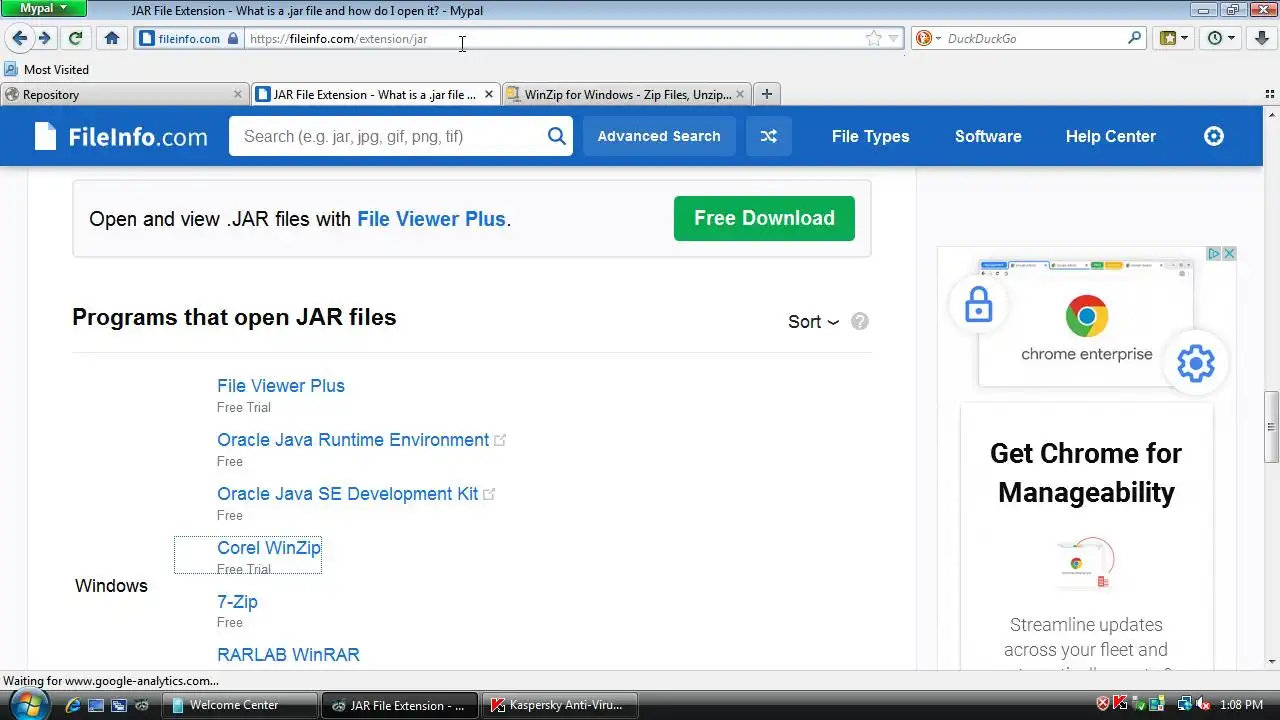Switch to the Repository tab

pyautogui.click(x=124, y=94)
